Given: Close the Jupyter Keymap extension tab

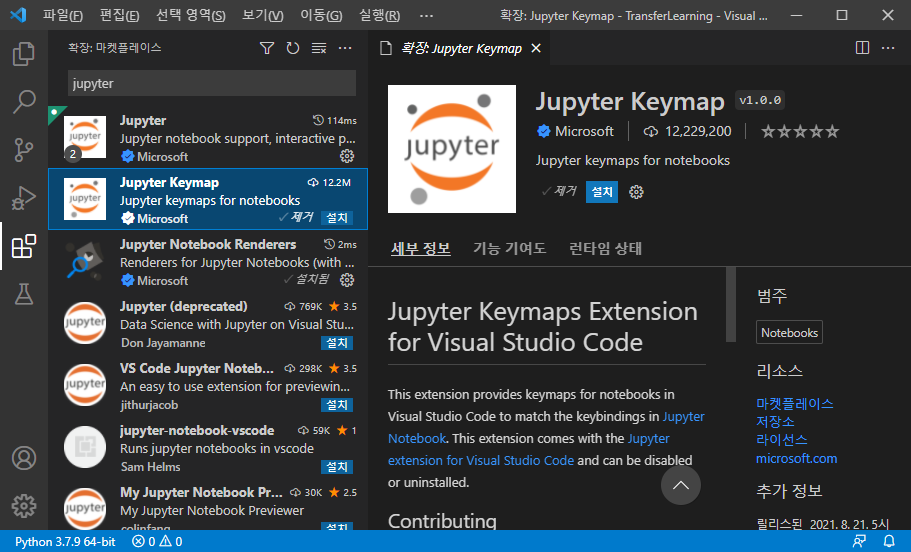Looking at the screenshot, I should (x=536, y=48).
